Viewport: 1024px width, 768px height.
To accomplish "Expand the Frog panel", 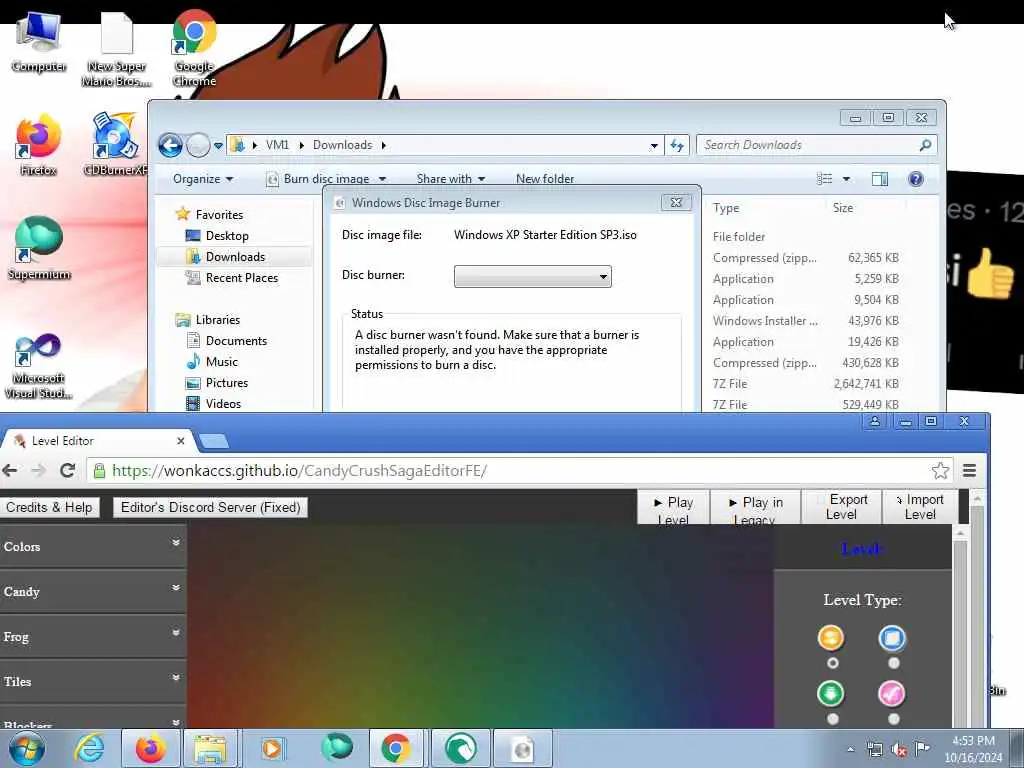I will coord(93,637).
